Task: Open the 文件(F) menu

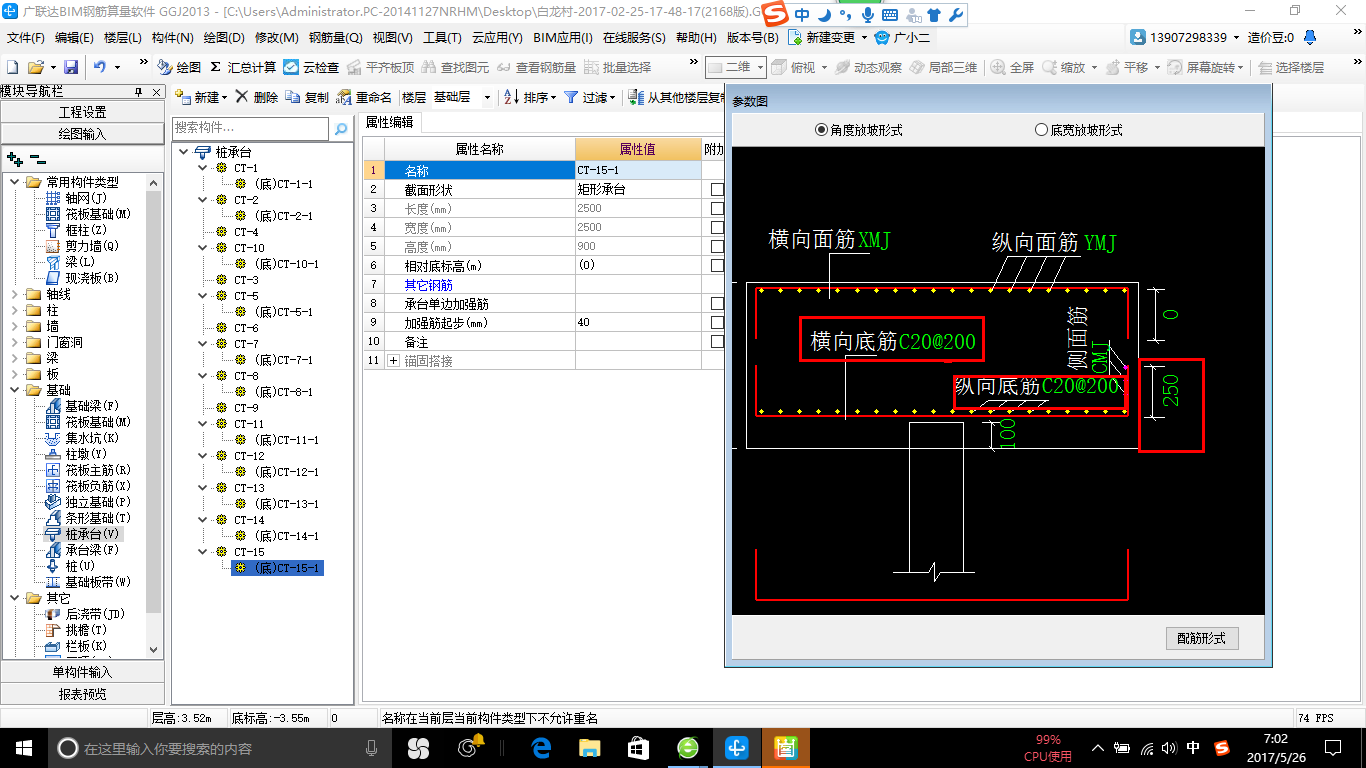Action: (x=26, y=38)
